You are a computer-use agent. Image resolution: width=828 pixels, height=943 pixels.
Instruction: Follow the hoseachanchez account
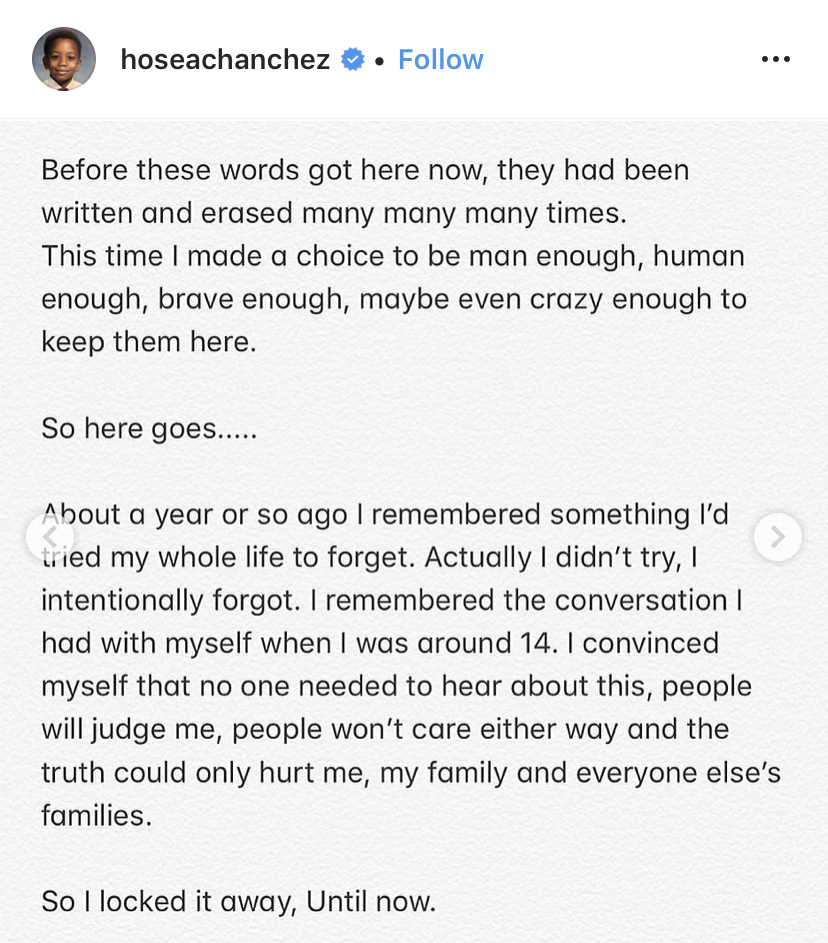[440, 60]
